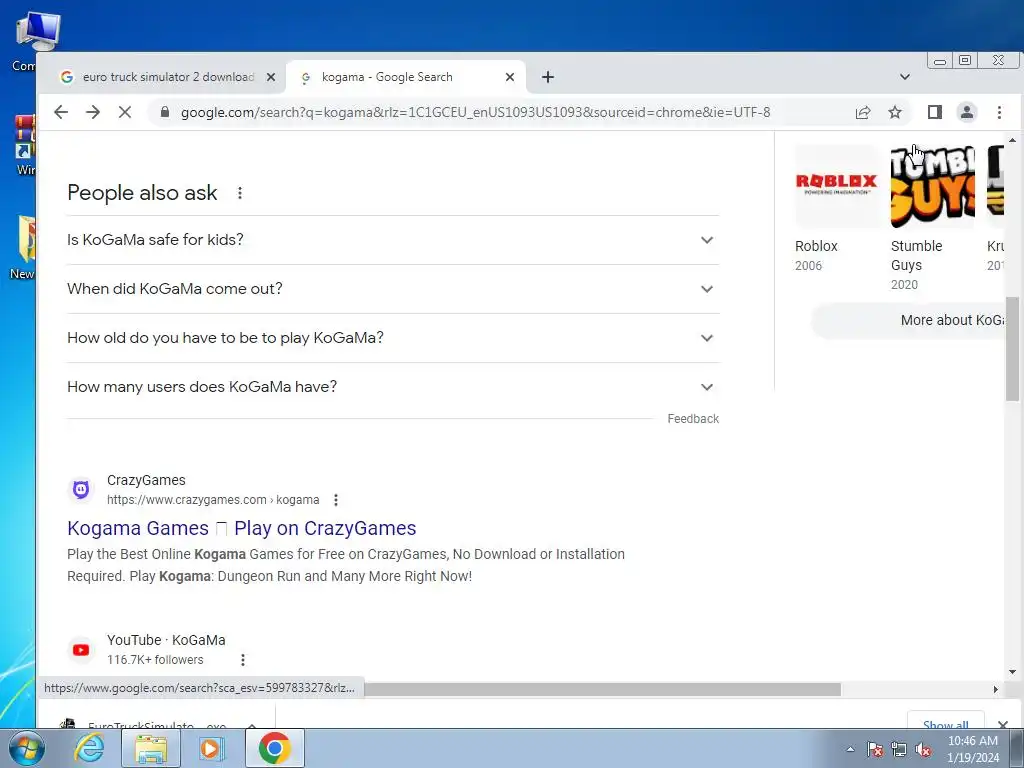Click the muted volume tray icon
This screenshot has width=1024, height=768.
(923, 750)
